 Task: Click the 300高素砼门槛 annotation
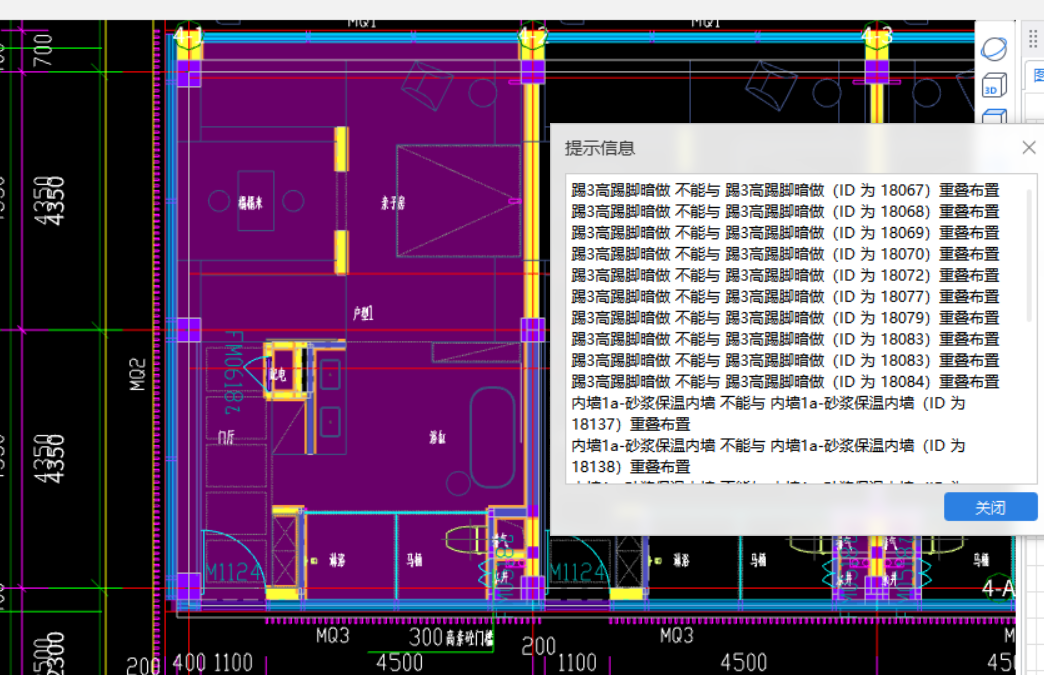pyautogui.click(x=451, y=638)
